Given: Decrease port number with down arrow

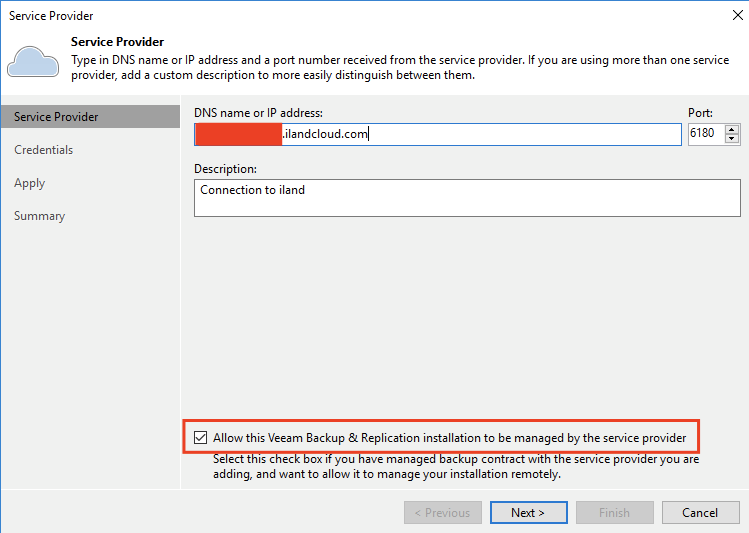Looking at the screenshot, I should click(x=732, y=139).
